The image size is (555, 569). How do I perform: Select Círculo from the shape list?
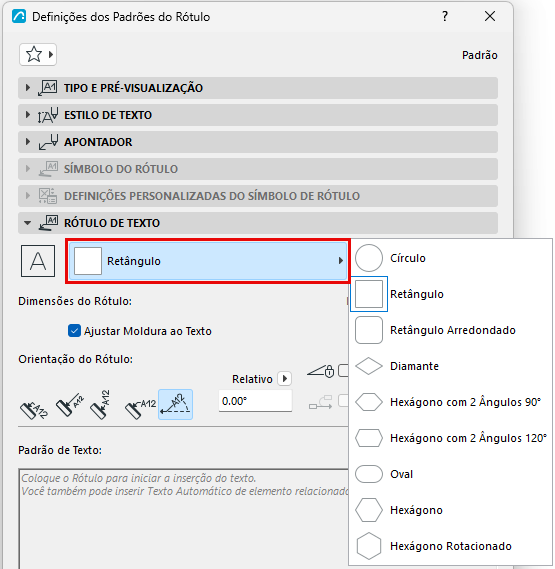coord(450,258)
